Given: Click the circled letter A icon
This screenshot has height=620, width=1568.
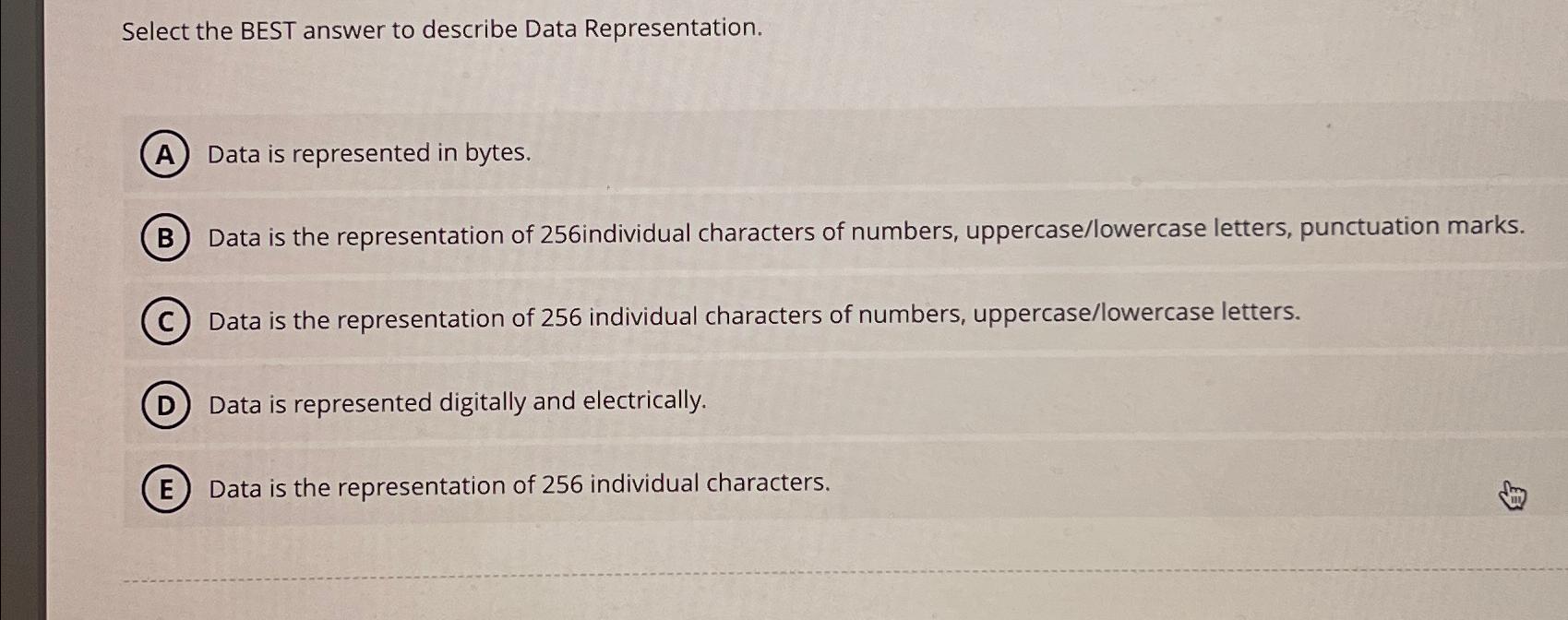Looking at the screenshot, I should [x=166, y=155].
